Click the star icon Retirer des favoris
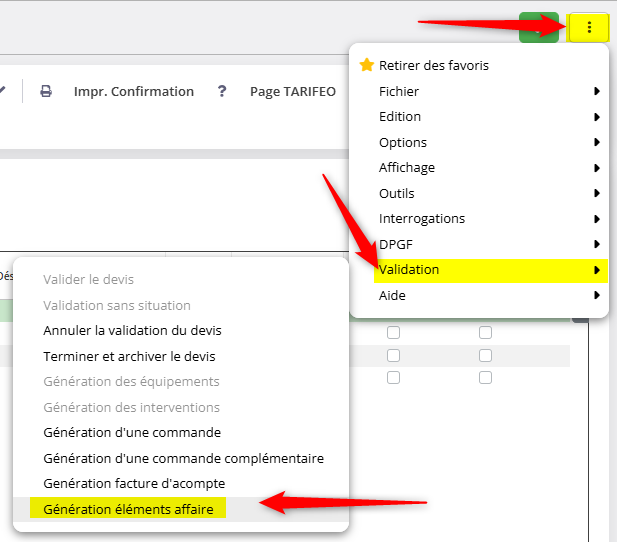The width and height of the screenshot is (617, 542). (366, 65)
